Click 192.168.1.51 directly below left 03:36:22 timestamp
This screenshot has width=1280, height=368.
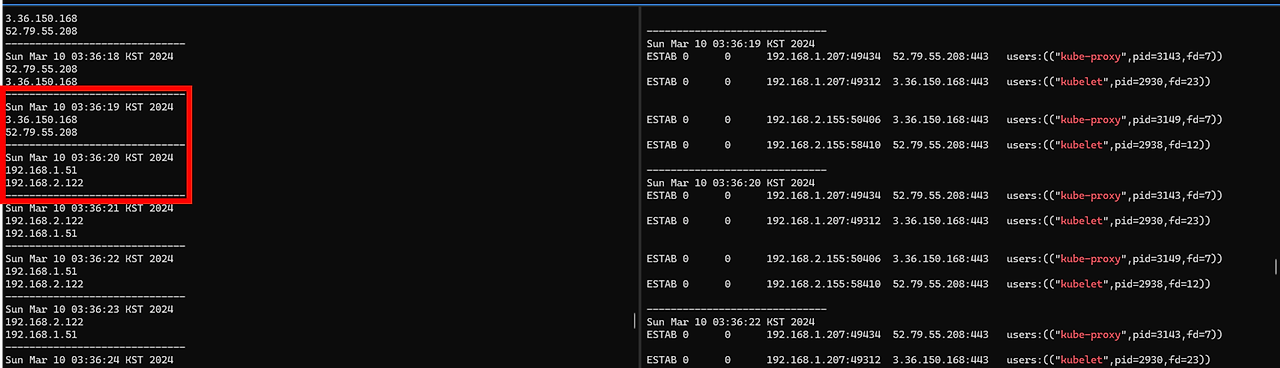pyautogui.click(x=41, y=271)
